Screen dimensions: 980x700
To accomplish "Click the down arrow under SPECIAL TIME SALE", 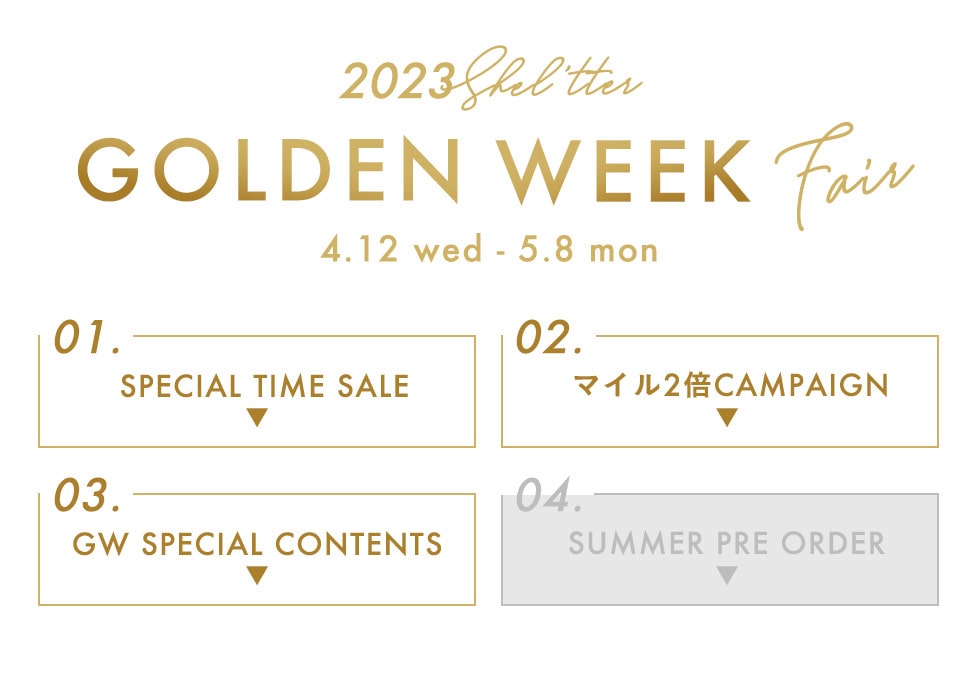I will [x=257, y=418].
